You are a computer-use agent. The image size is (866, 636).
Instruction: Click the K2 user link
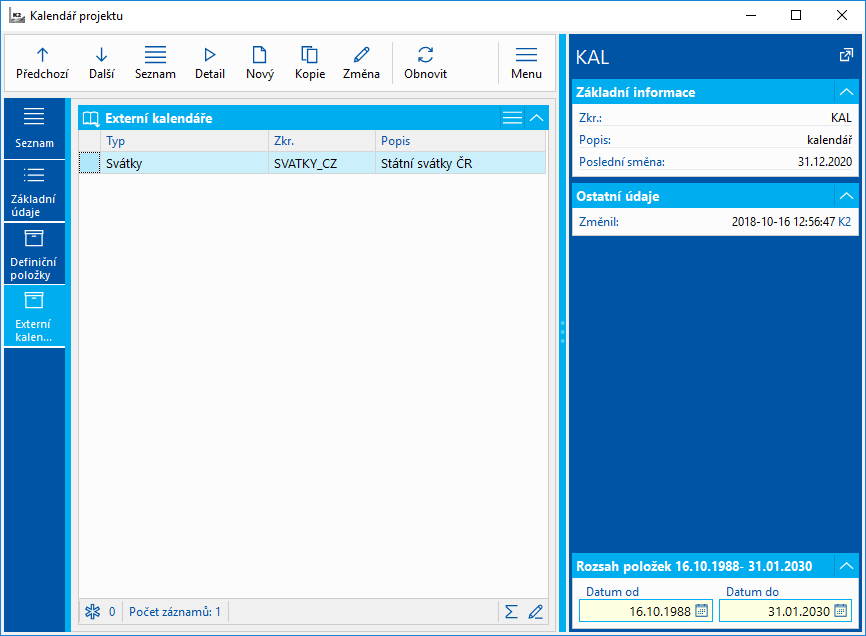click(844, 222)
